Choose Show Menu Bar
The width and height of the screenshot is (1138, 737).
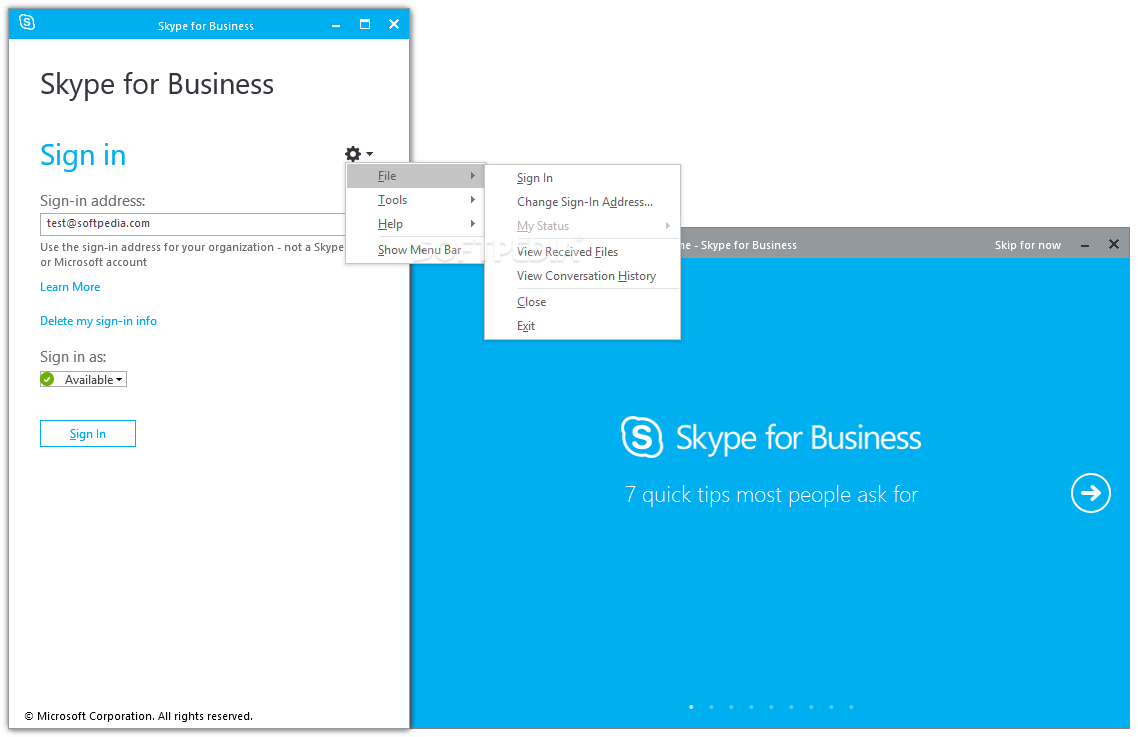point(415,250)
